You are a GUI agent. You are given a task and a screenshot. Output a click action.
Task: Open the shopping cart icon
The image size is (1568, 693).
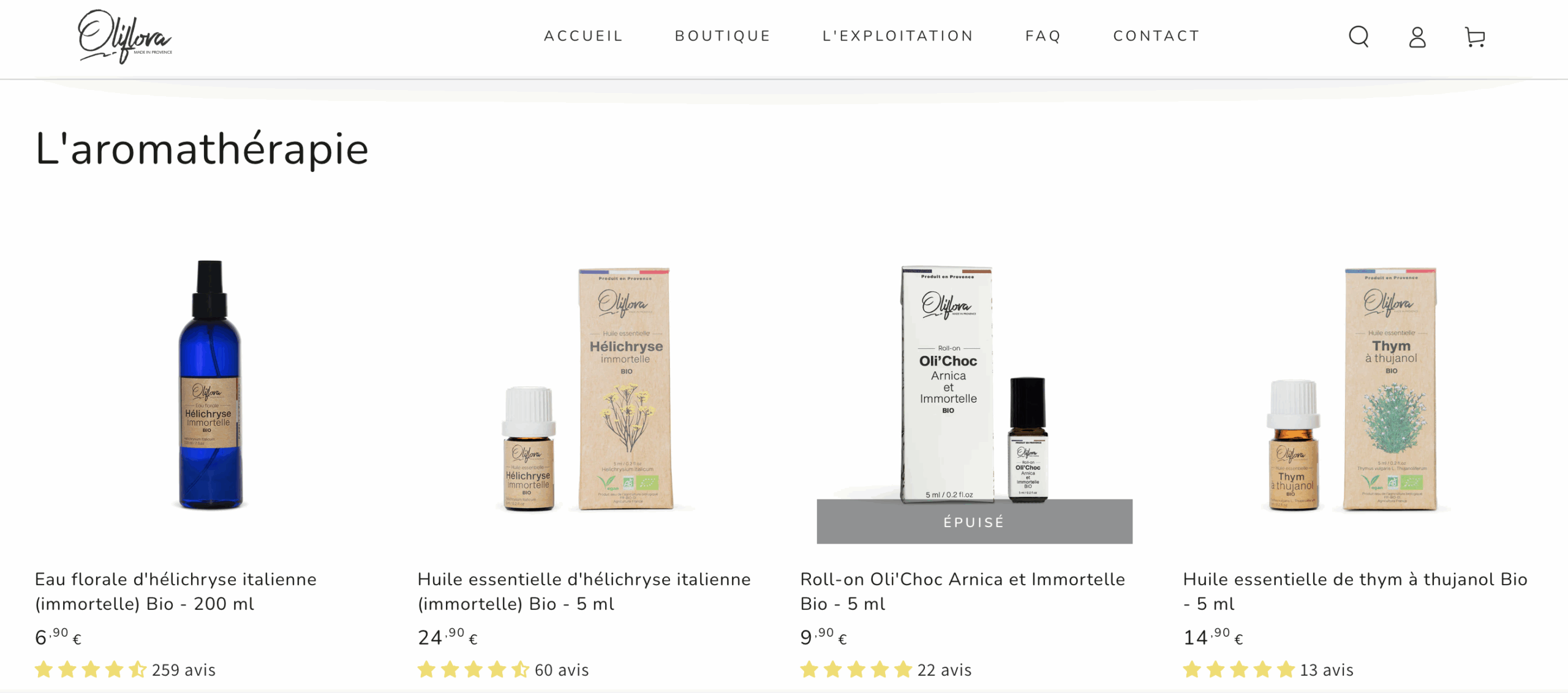1475,37
